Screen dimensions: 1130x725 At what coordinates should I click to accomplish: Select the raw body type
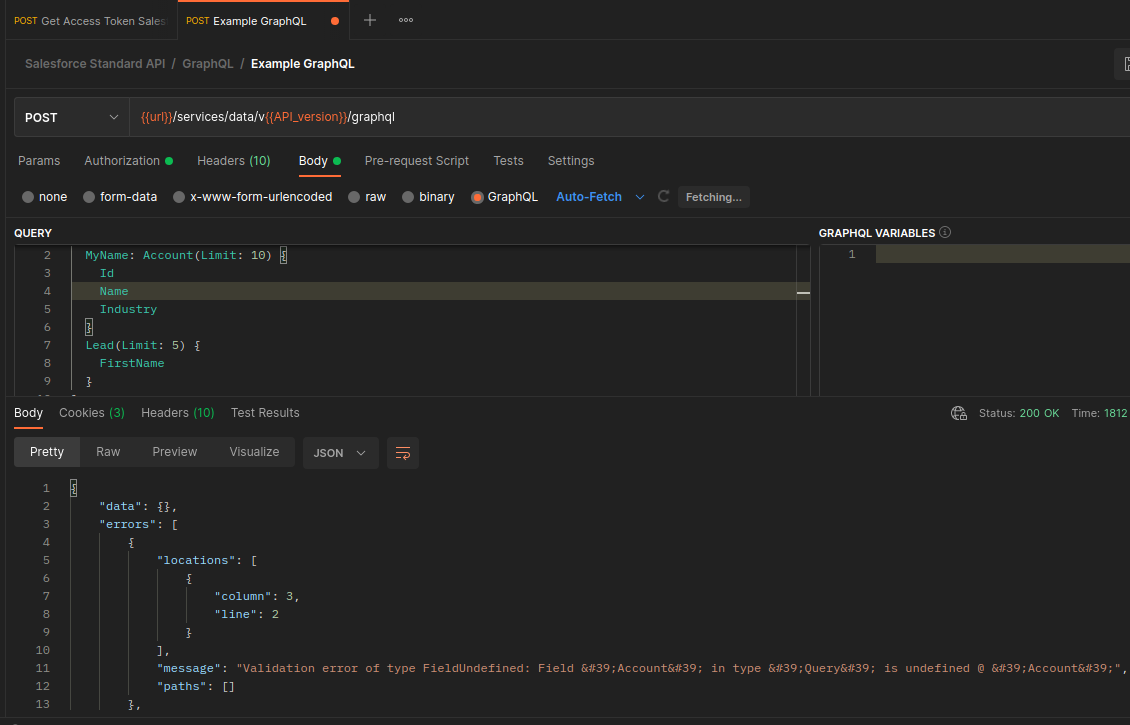tap(355, 197)
